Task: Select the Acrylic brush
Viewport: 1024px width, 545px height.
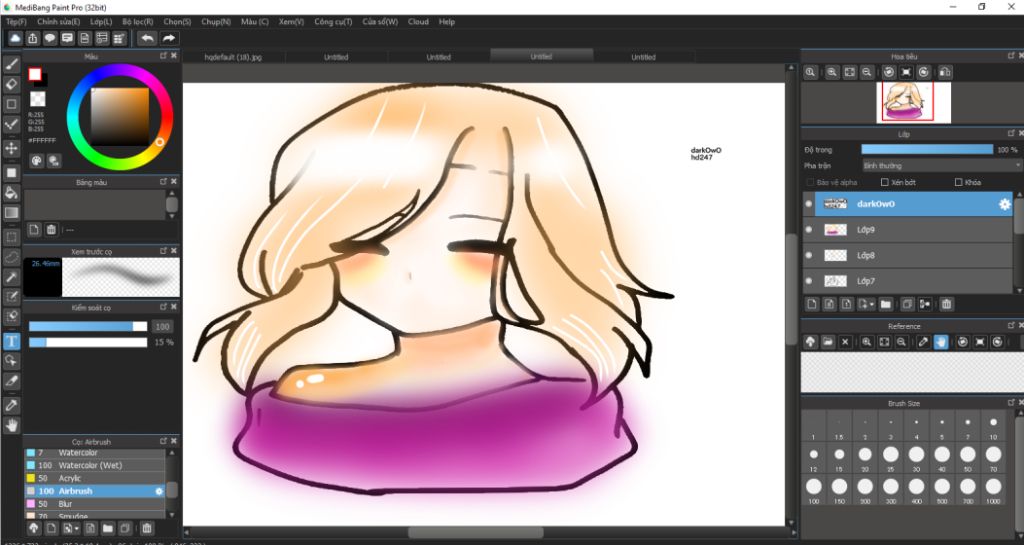Action: tap(95, 478)
